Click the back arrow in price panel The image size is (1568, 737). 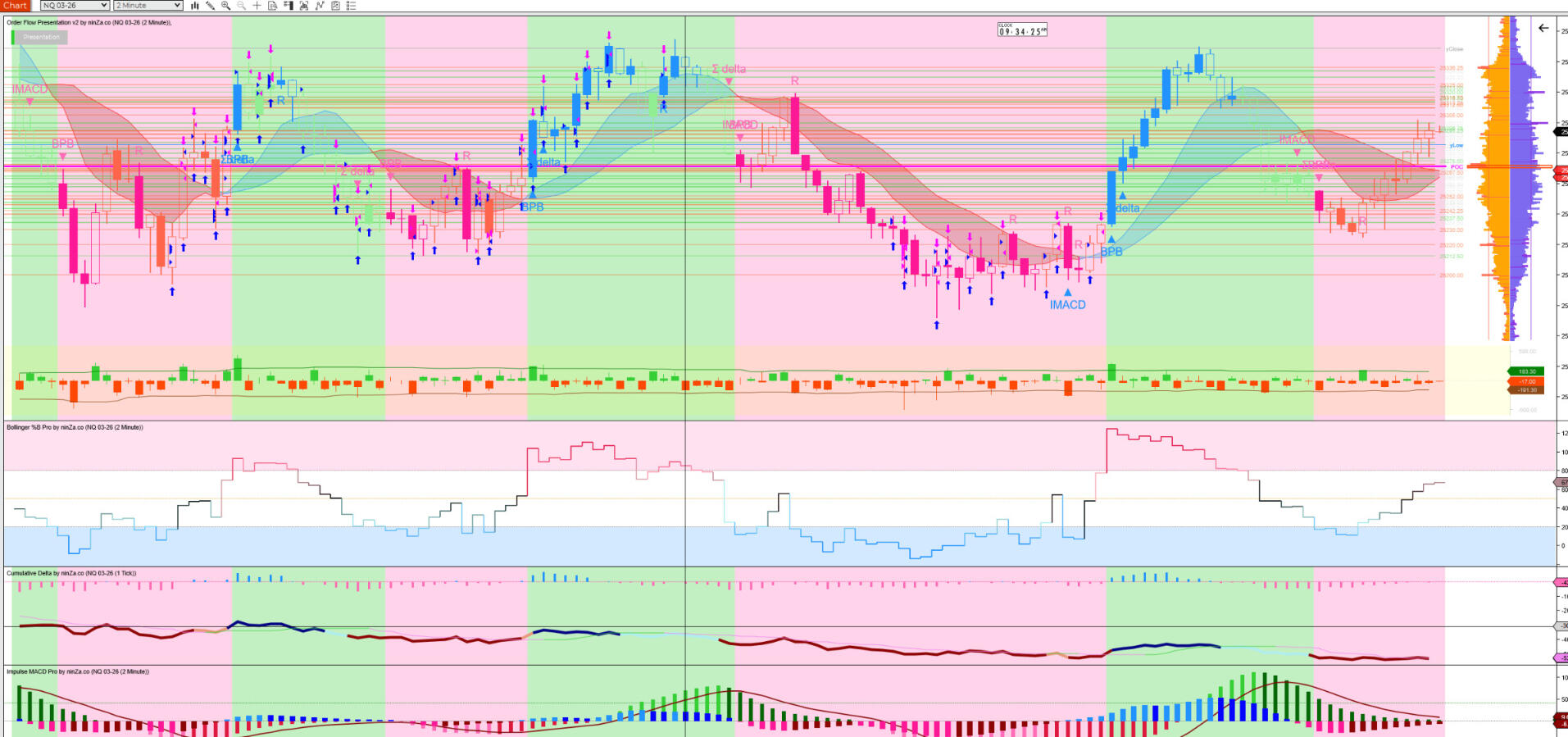[x=1543, y=28]
